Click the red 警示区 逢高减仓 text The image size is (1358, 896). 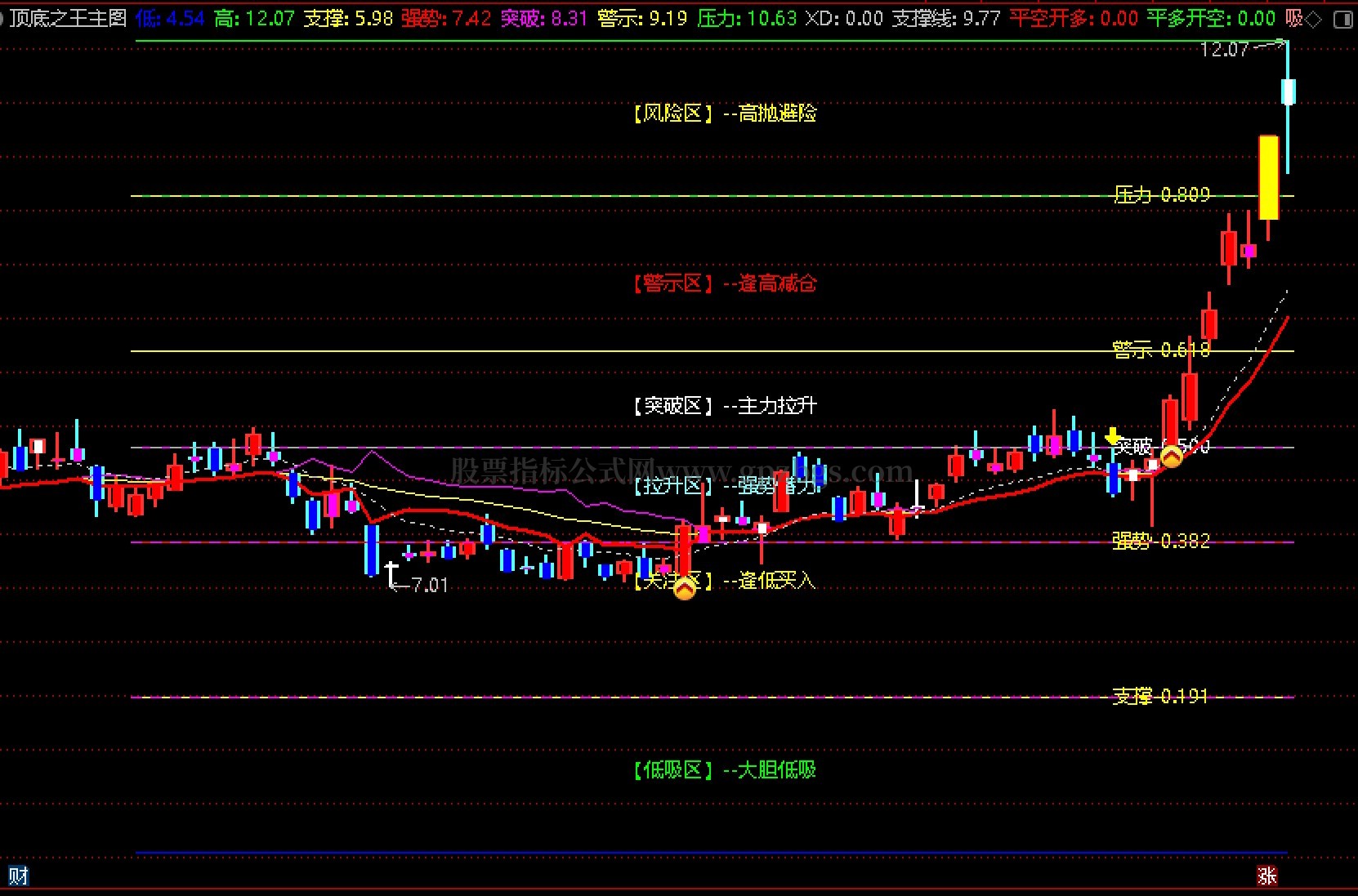point(725,283)
